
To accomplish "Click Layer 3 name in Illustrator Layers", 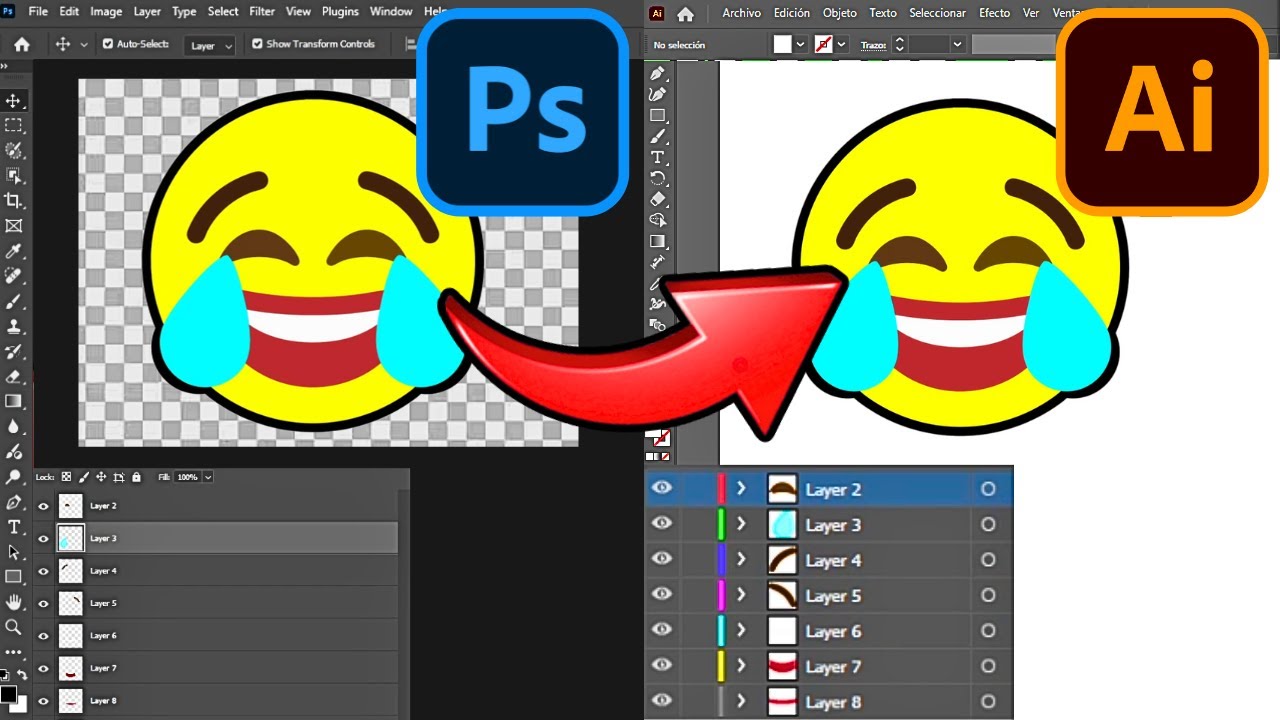I will [833, 525].
